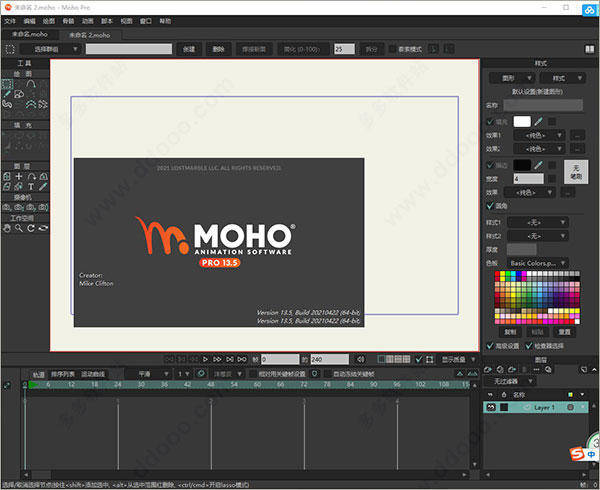
Task: Select the Zoom Workspace magnifier tool
Action: [19, 228]
